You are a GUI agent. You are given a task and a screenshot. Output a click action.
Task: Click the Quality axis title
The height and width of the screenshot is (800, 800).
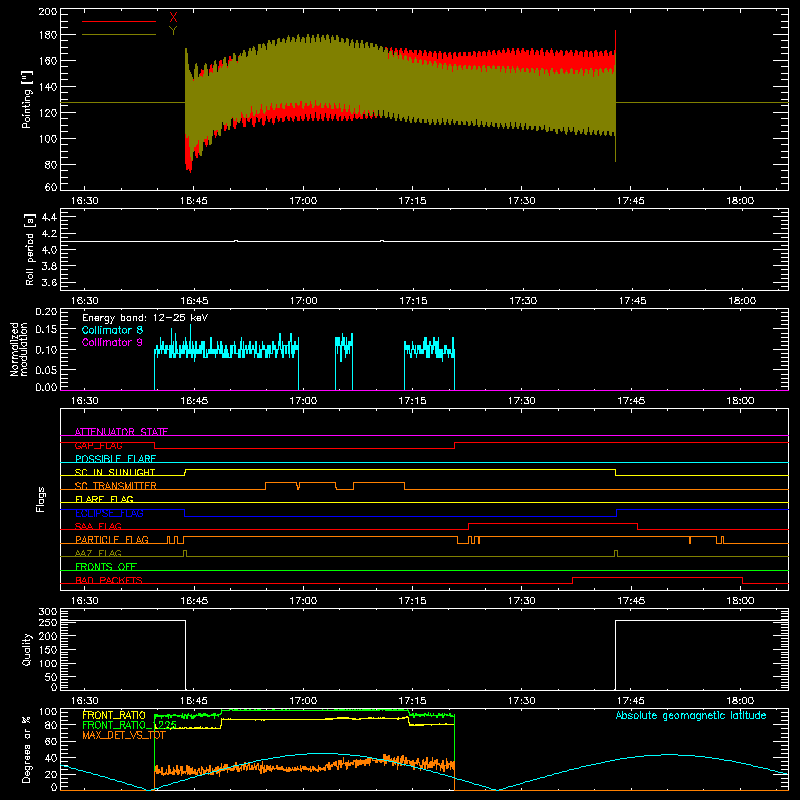(27, 649)
